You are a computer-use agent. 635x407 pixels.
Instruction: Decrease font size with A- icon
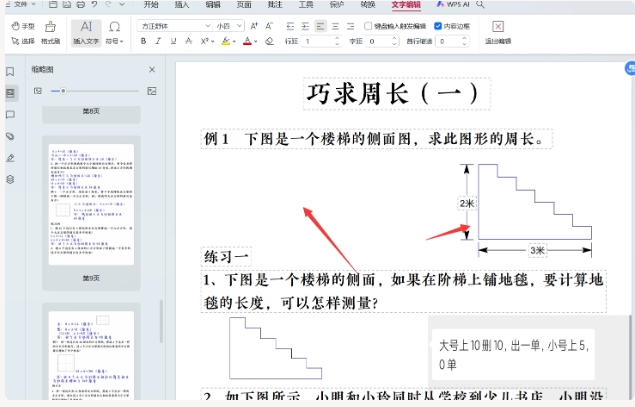click(x=269, y=26)
